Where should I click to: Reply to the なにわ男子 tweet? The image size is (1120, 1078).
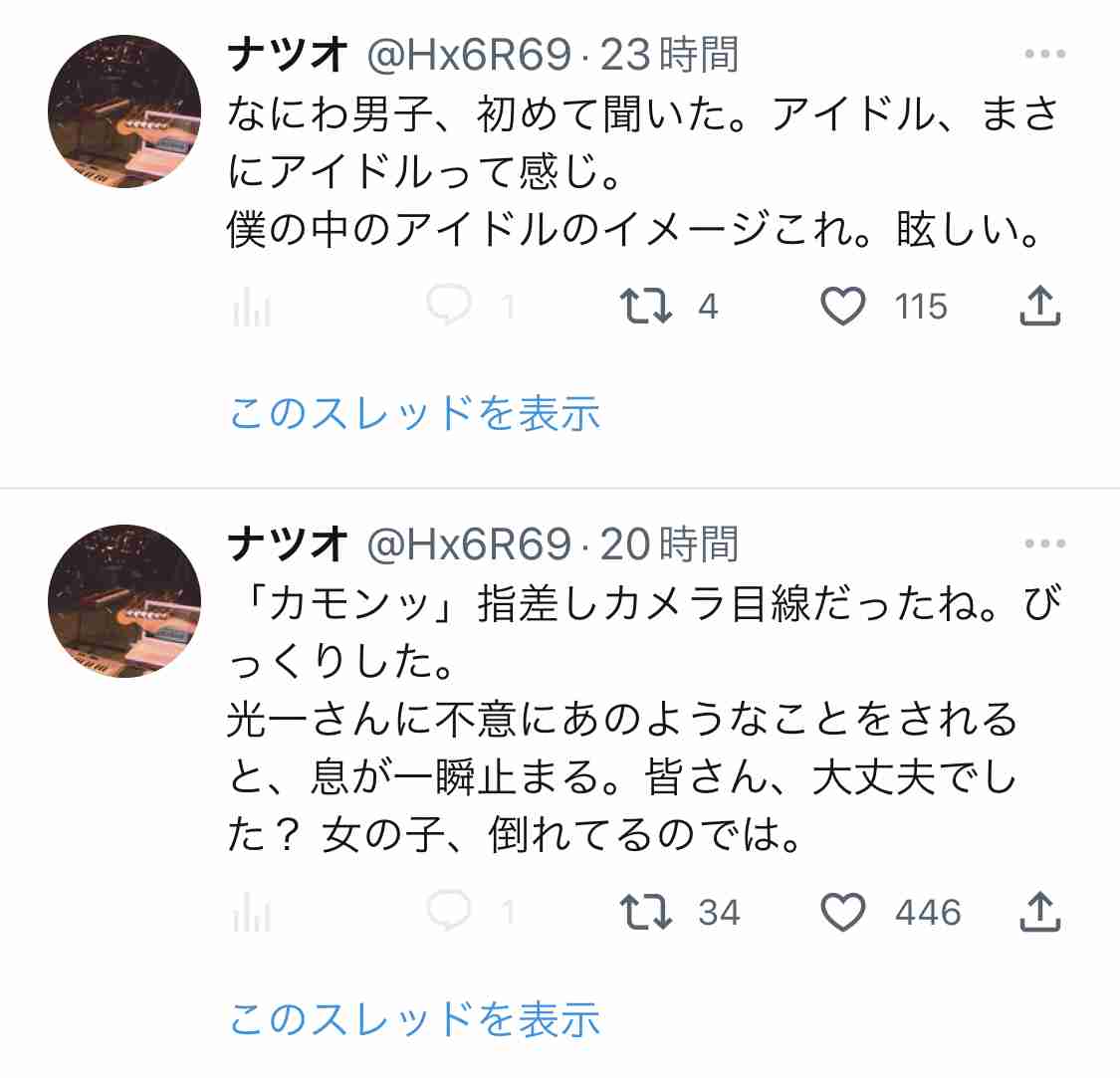449,306
